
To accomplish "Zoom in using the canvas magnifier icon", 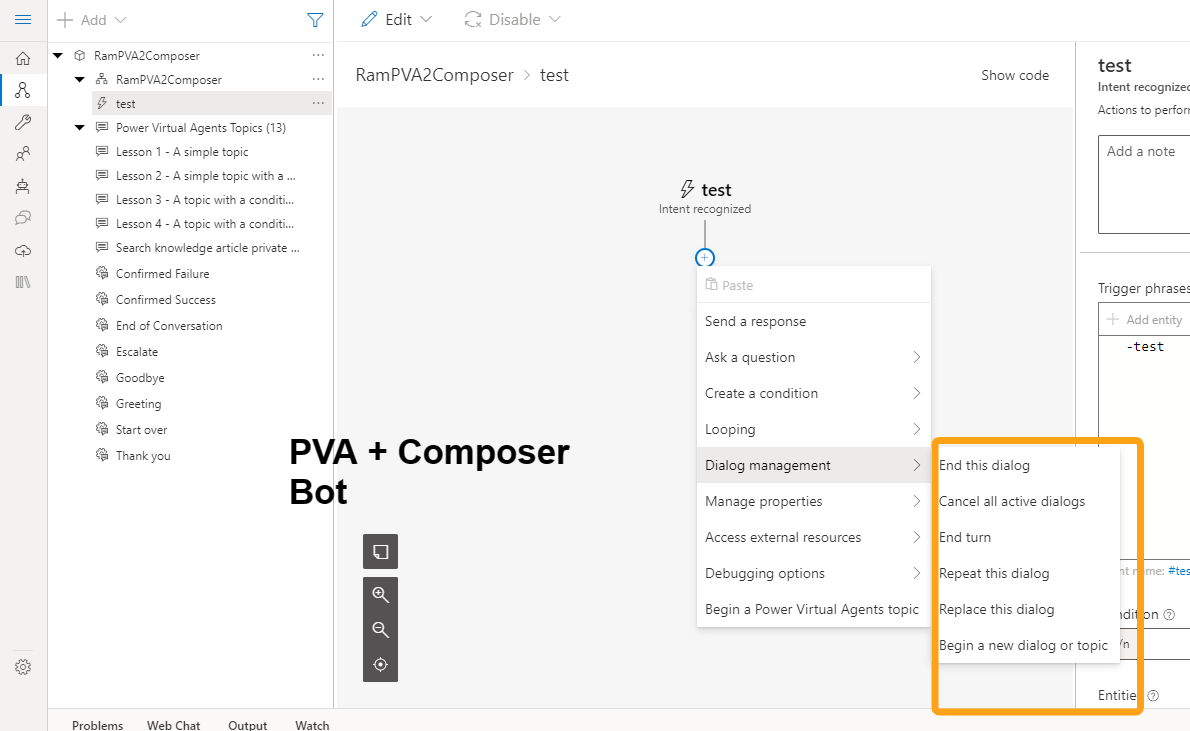I will tap(380, 594).
